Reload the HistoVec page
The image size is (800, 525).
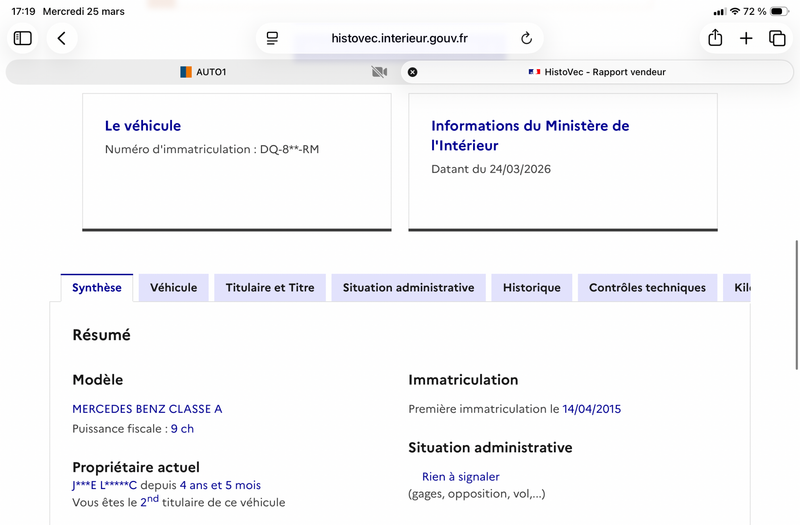click(x=526, y=38)
